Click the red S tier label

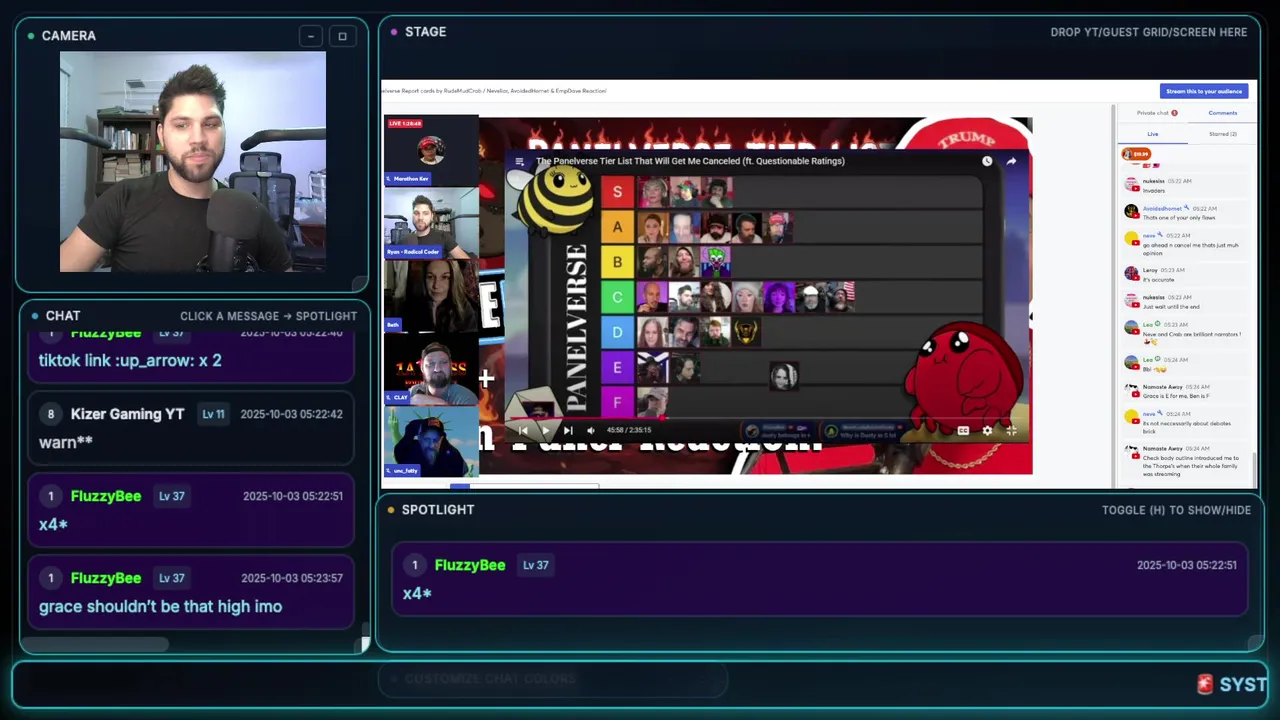(x=617, y=192)
